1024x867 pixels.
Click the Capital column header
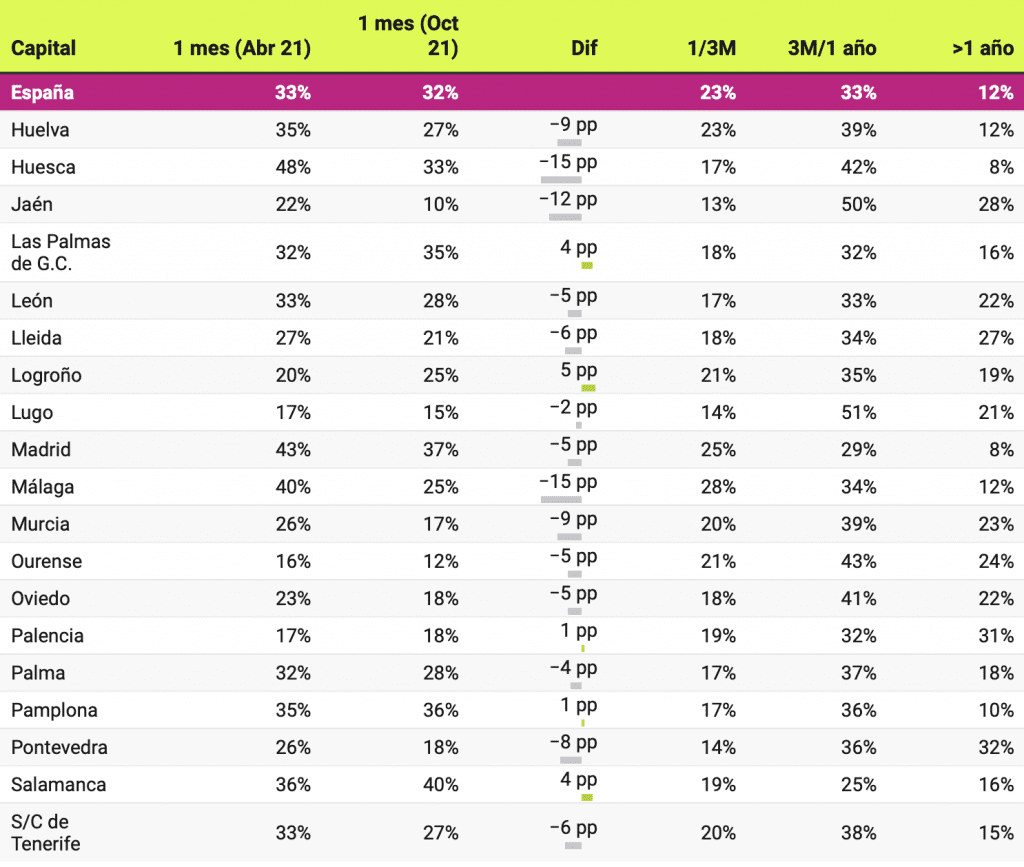[44, 48]
